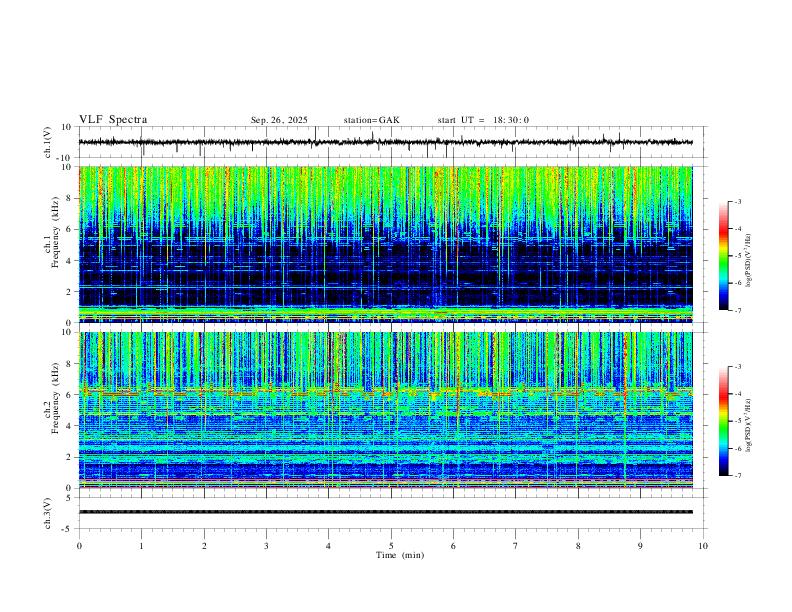Click time axis tick label "5"
This screenshot has height=612, width=792.
coord(391,546)
